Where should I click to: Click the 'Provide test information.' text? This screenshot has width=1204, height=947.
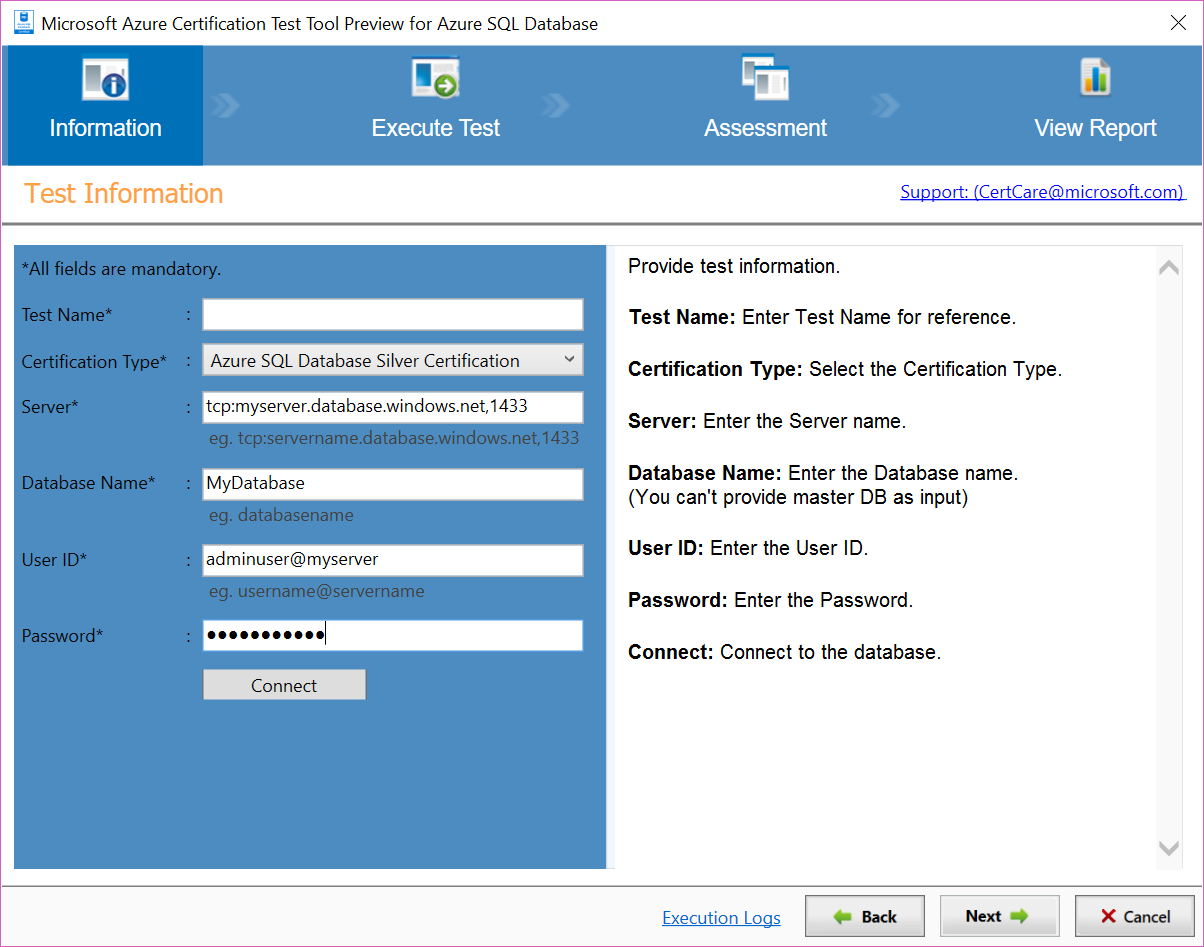point(734,266)
